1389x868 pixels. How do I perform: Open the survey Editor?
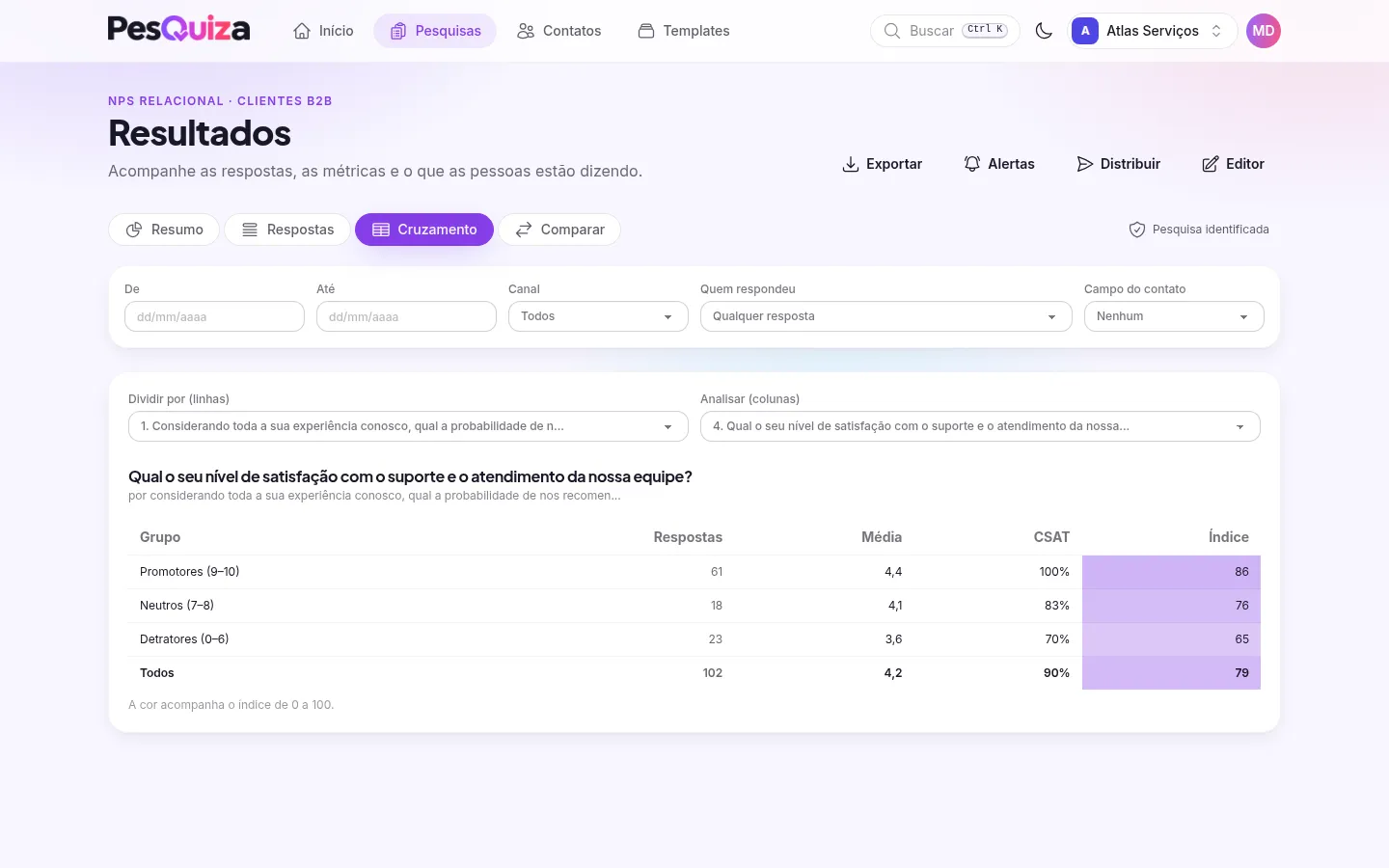(x=1233, y=164)
